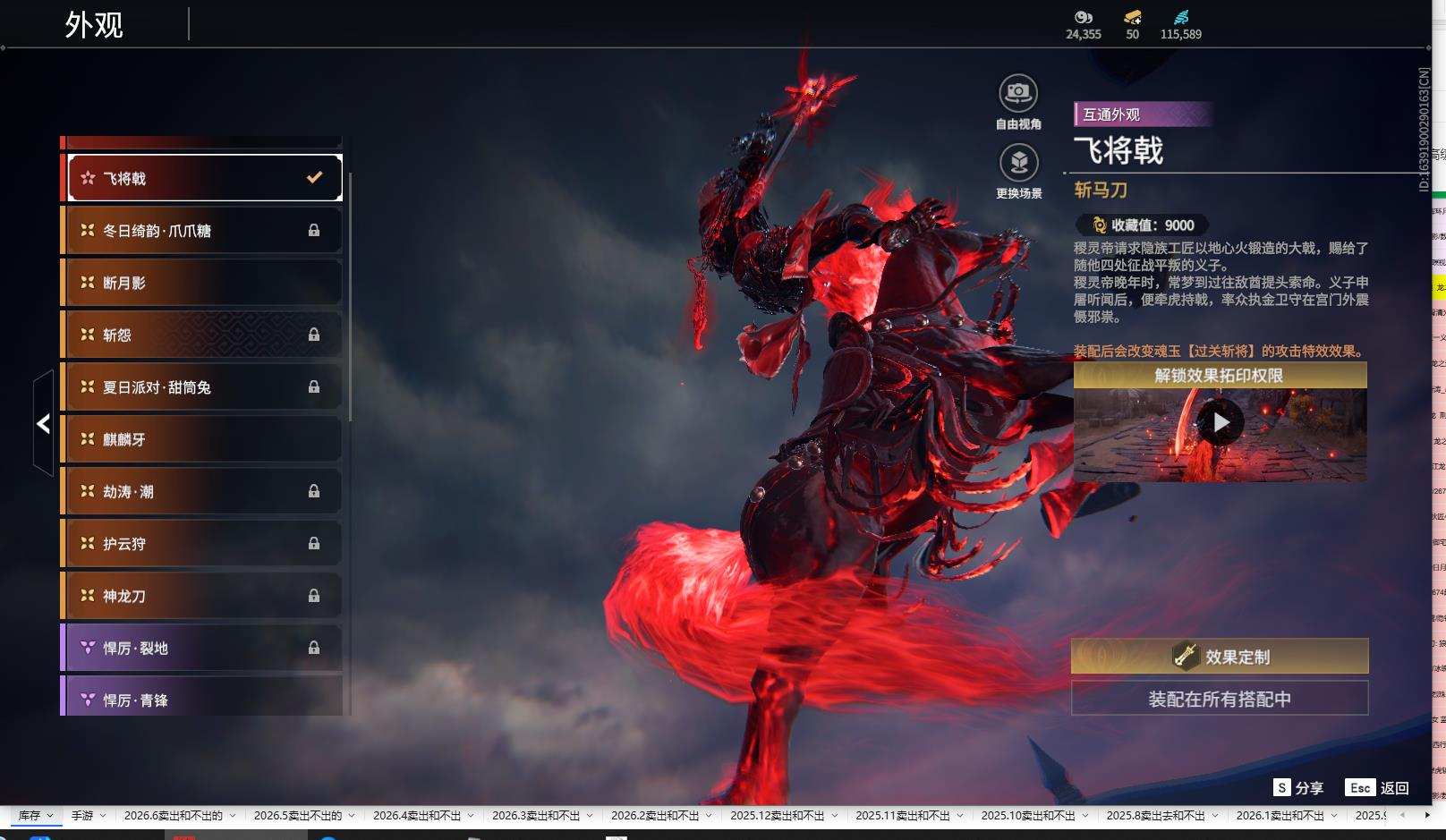The image size is (1446, 840).
Task: Expand the dropdown arrow on 2025.12卖出和不出 tab
Action: point(835,816)
